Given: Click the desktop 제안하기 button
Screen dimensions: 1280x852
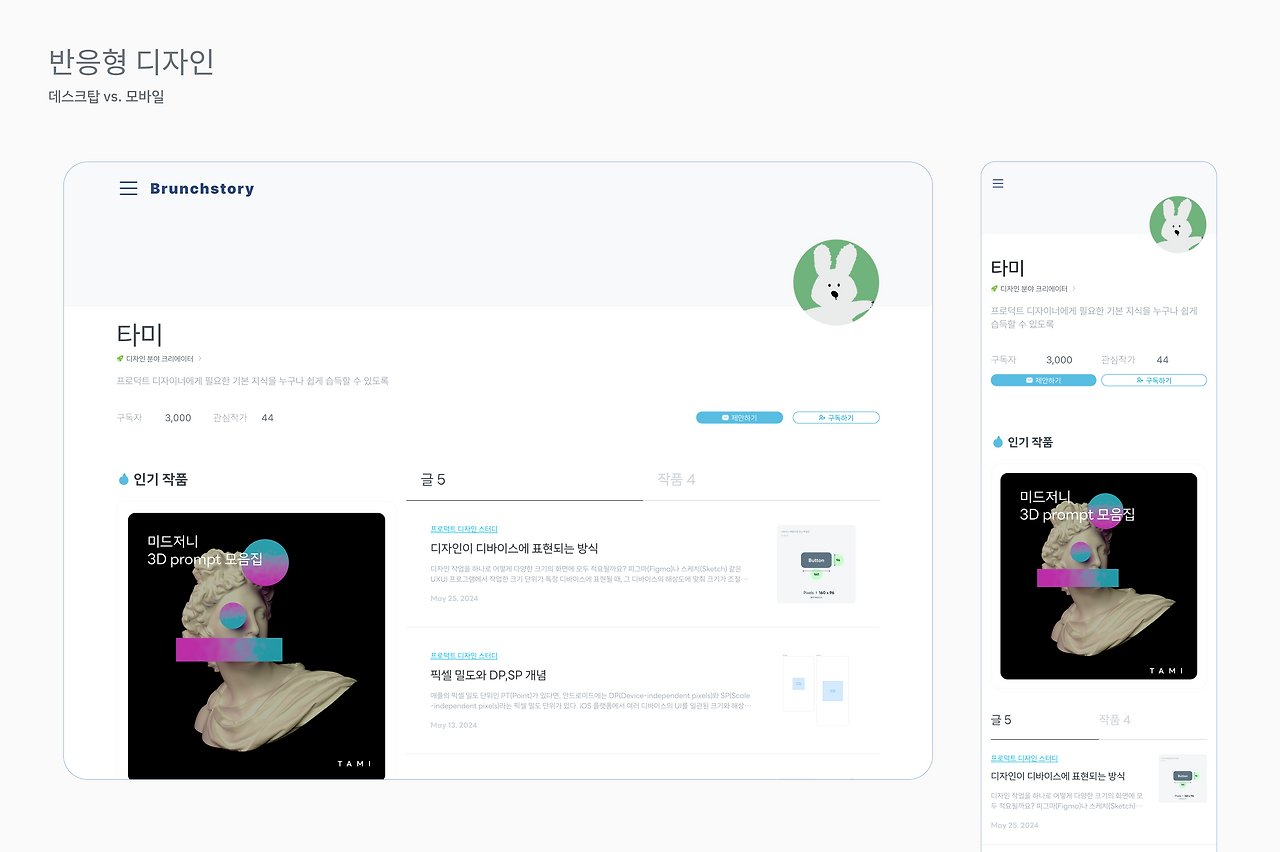Looking at the screenshot, I should click(739, 418).
